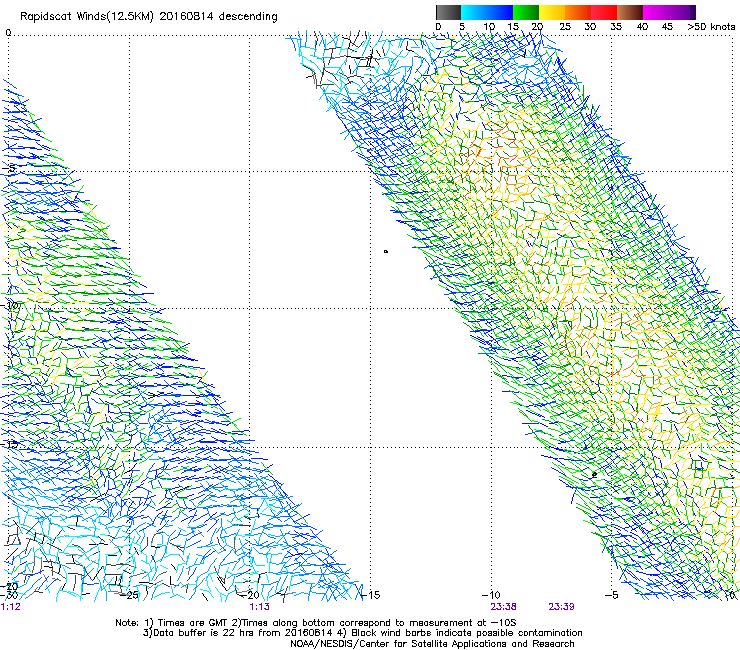The width and height of the screenshot is (740, 650).
Task: Click the '0' latitude label at top left
Action: coord(8,33)
